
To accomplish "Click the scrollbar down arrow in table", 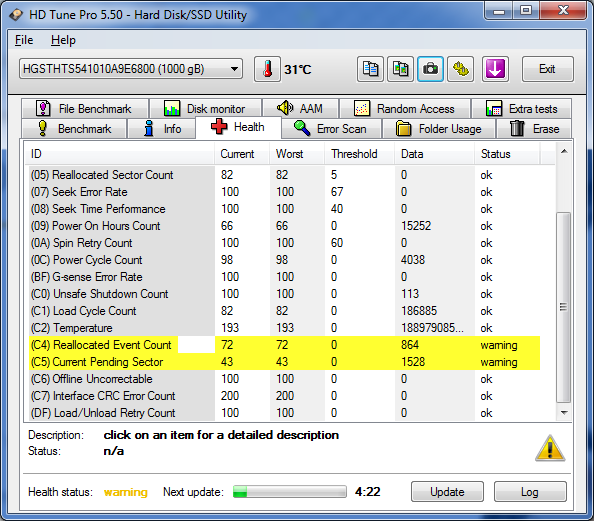I will [x=564, y=413].
